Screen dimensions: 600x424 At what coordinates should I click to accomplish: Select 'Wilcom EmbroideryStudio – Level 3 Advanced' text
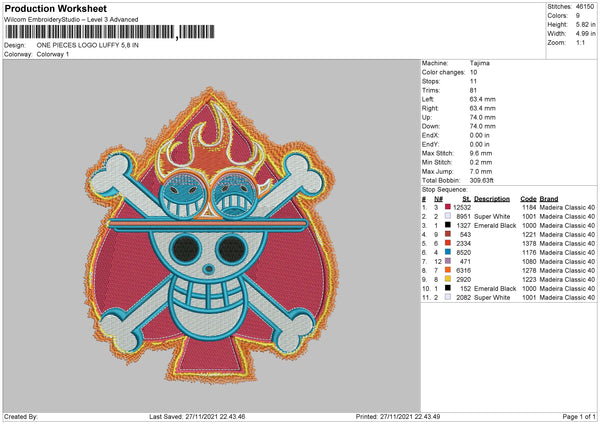pyautogui.click(x=71, y=20)
